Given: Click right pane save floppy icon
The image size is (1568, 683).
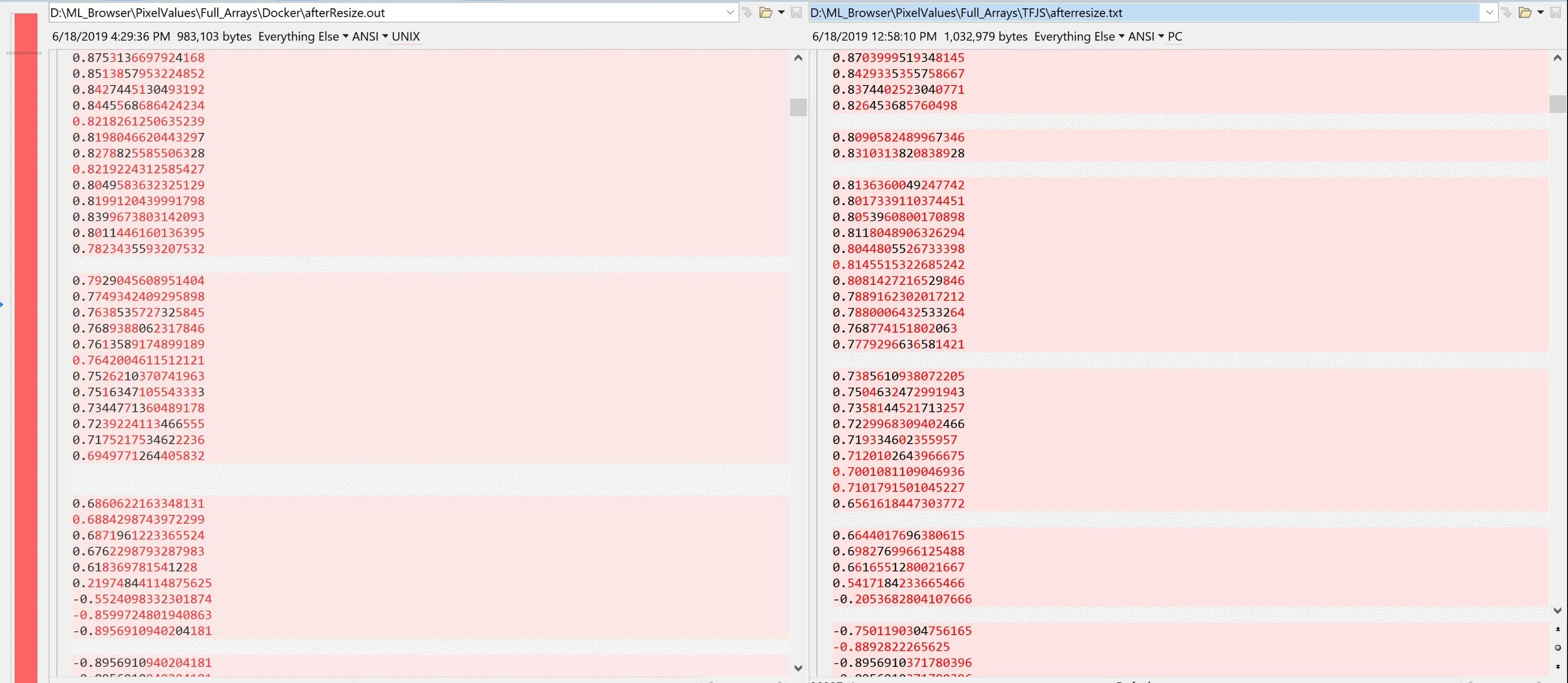Looking at the screenshot, I should [1556, 13].
